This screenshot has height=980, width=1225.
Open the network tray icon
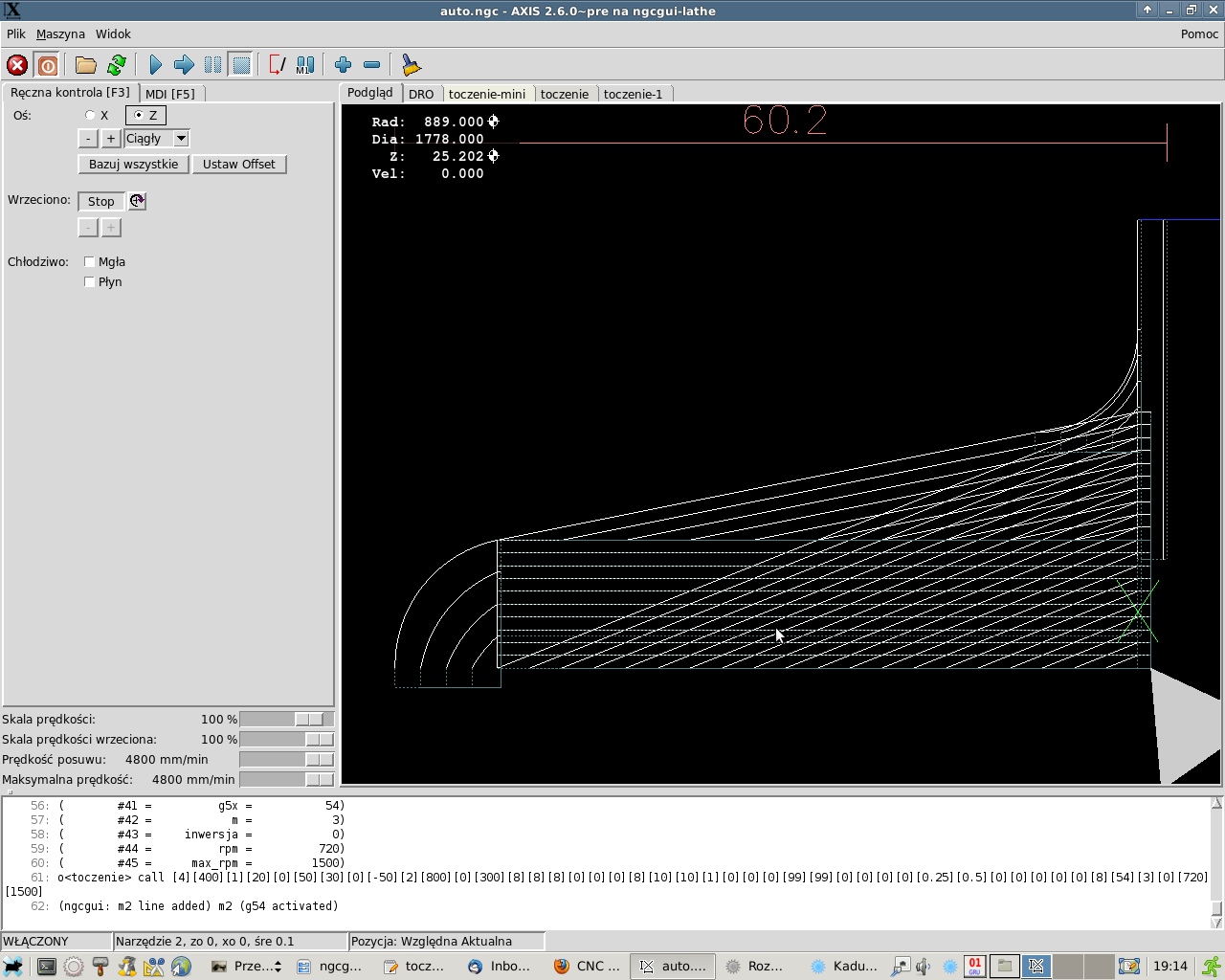coord(901,967)
